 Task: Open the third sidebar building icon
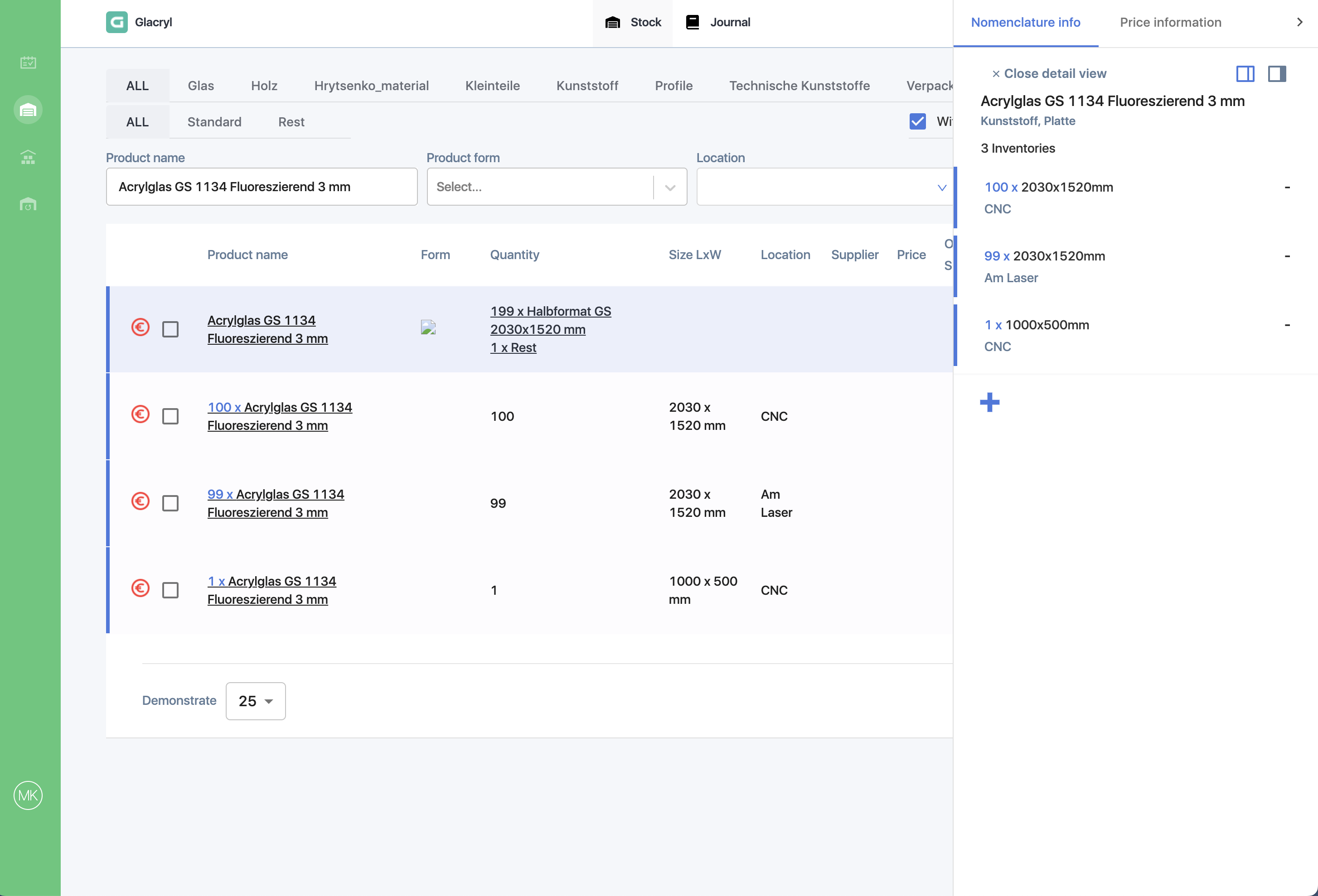pos(28,157)
